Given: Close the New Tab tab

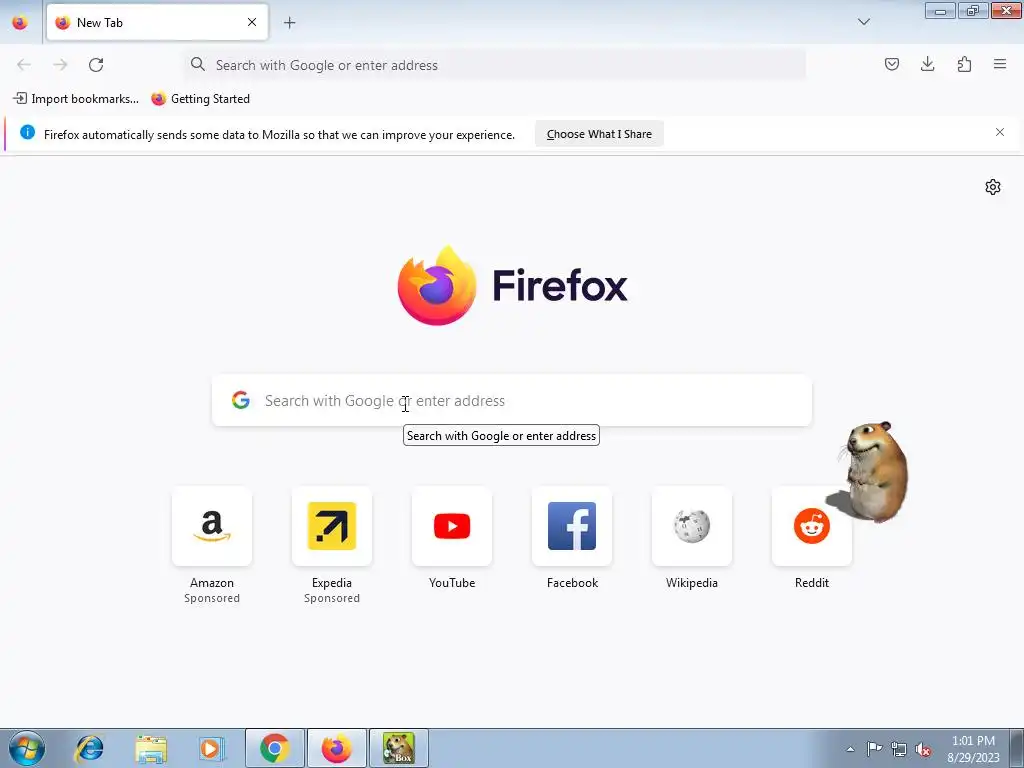Looking at the screenshot, I should (x=252, y=22).
